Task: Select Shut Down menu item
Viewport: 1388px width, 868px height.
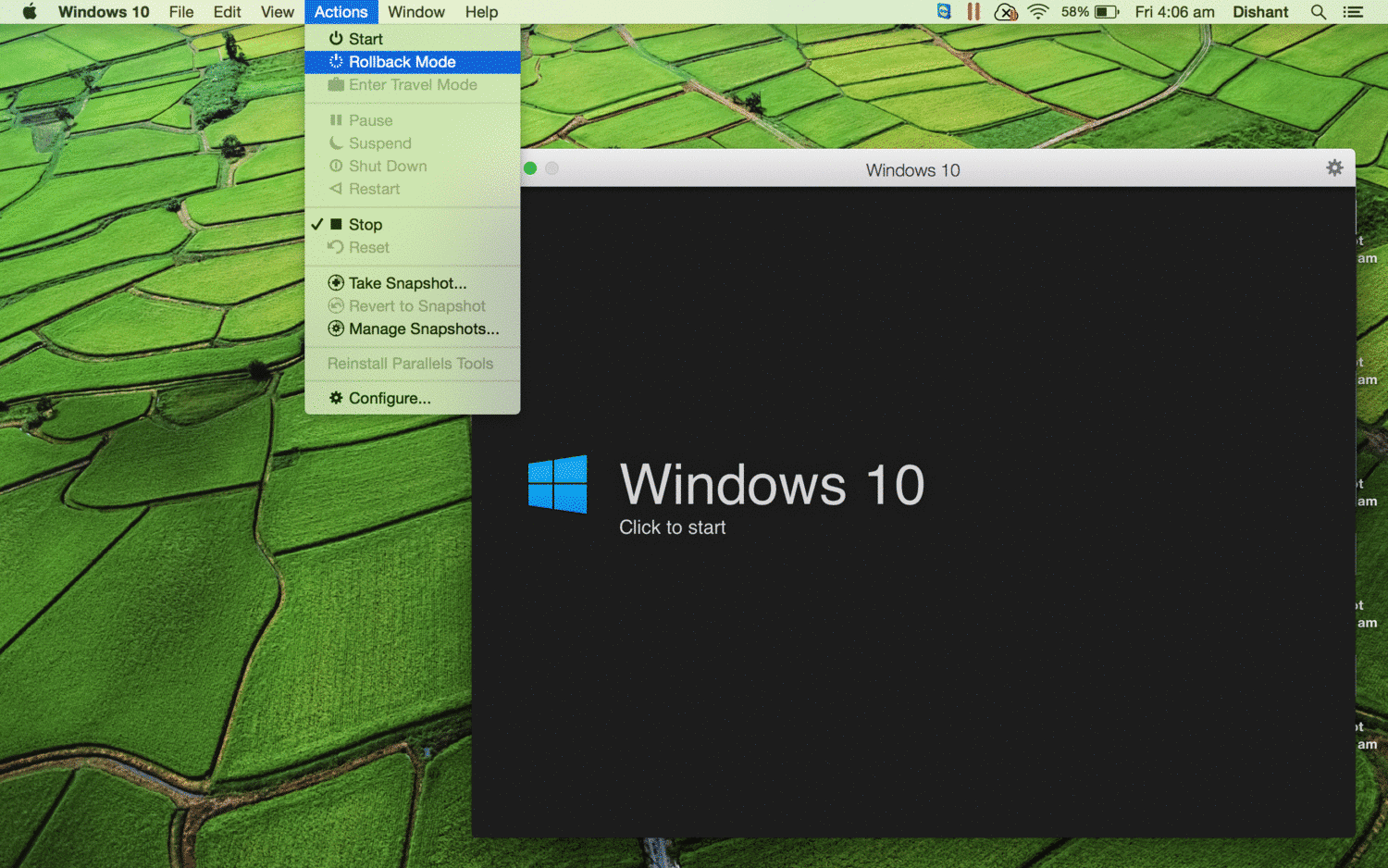Action: tap(413, 167)
